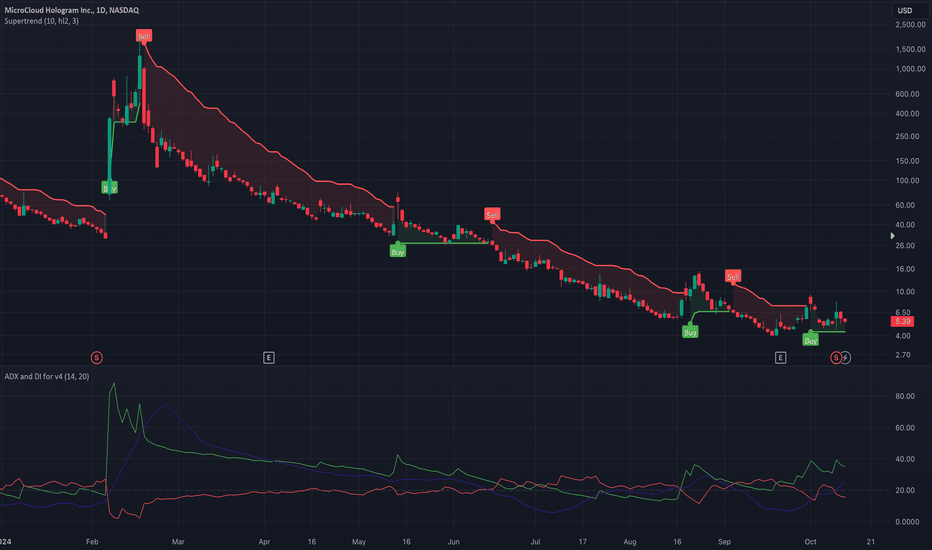Click the small arrow on the price axis
Screen dimensions: 932x550
click(x=892, y=236)
